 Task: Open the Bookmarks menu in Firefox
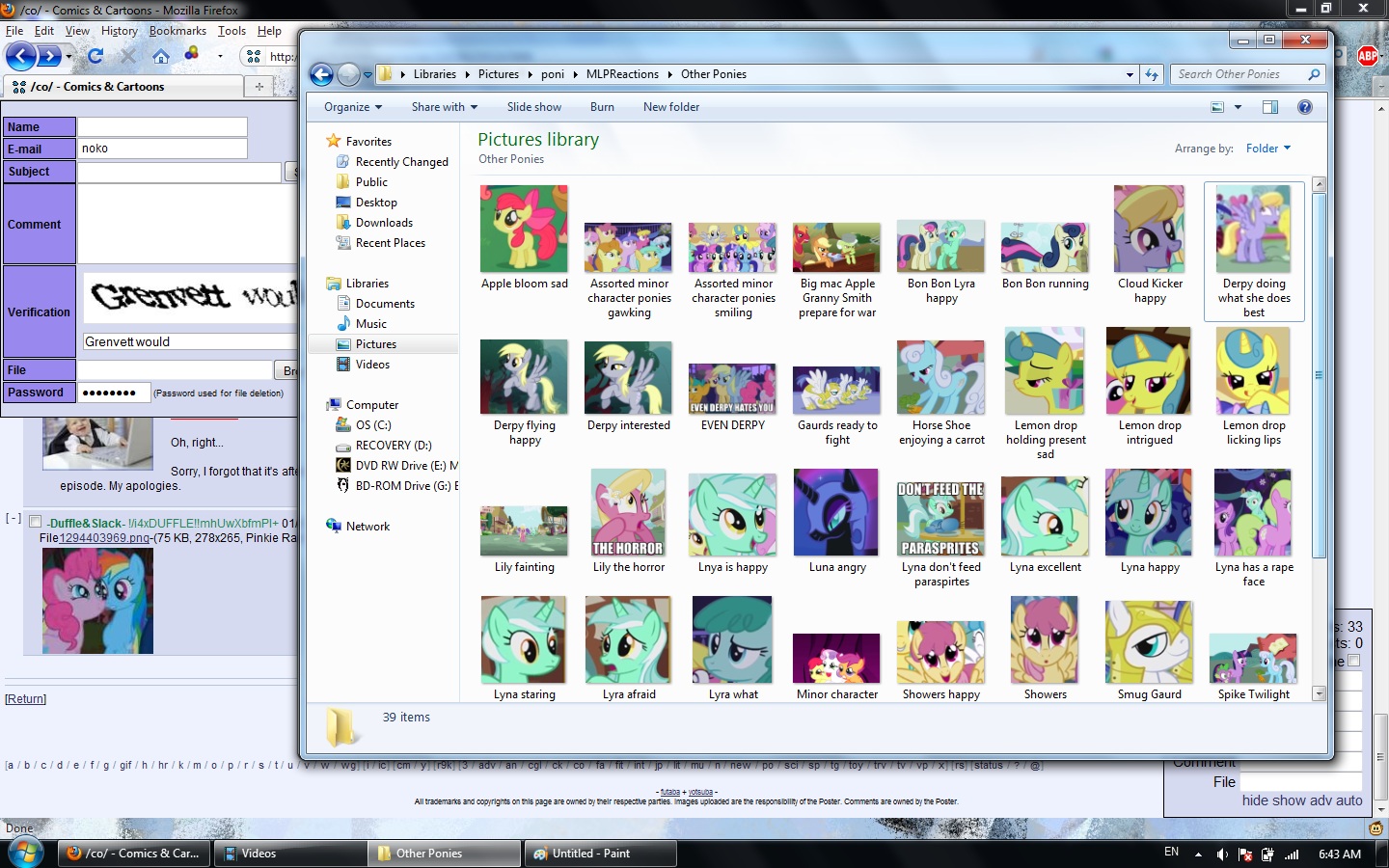pos(177,31)
